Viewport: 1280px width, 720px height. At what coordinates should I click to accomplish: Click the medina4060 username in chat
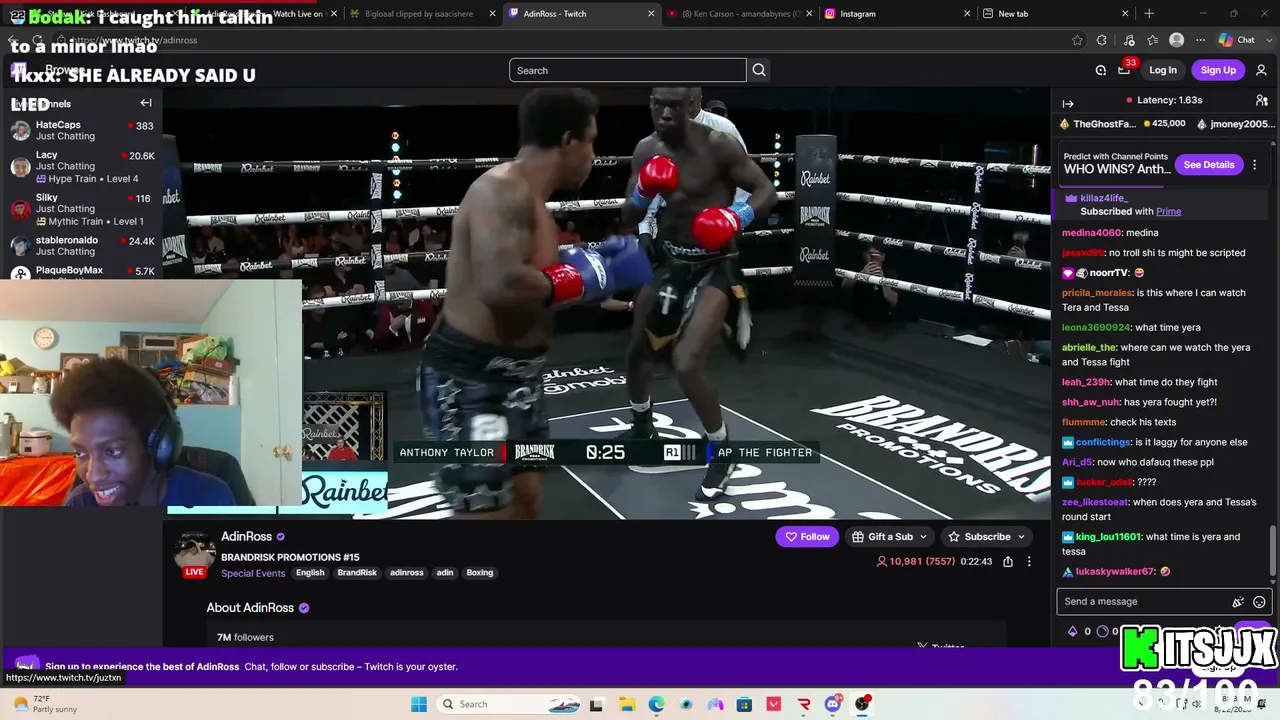click(x=1092, y=233)
